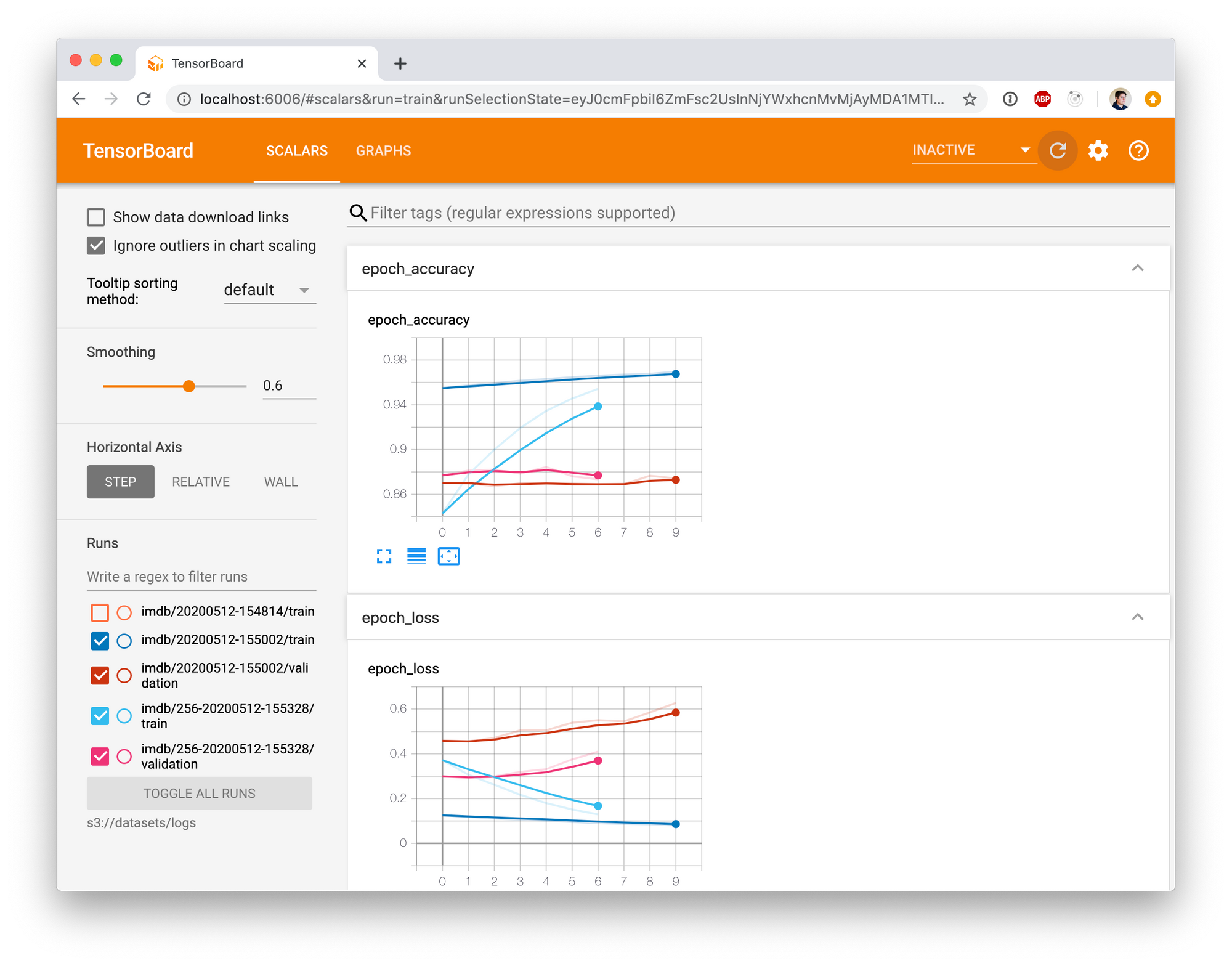Open TensorBoard settings gear icon

pos(1098,150)
